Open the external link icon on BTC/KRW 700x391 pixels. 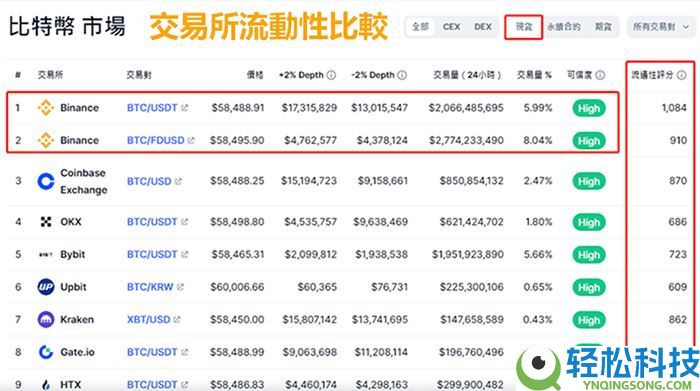[180, 287]
